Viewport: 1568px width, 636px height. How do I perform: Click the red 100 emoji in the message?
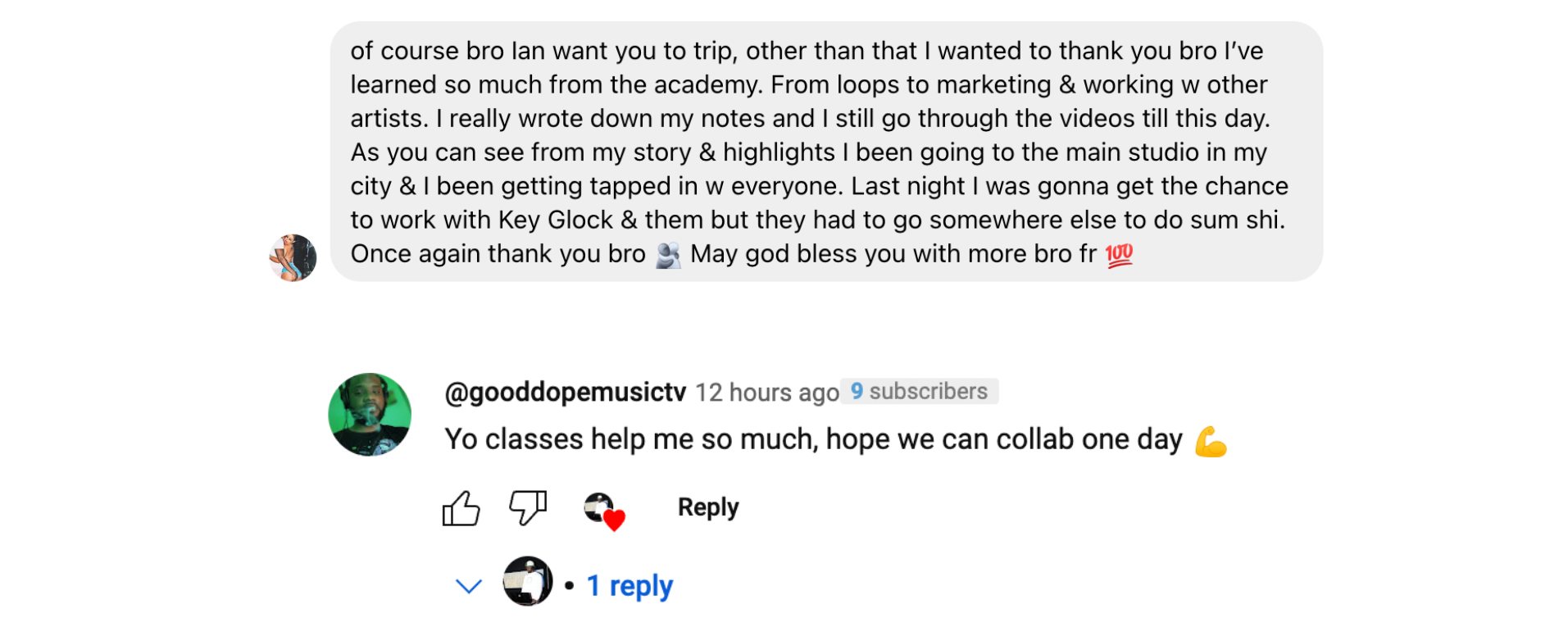[1119, 255]
